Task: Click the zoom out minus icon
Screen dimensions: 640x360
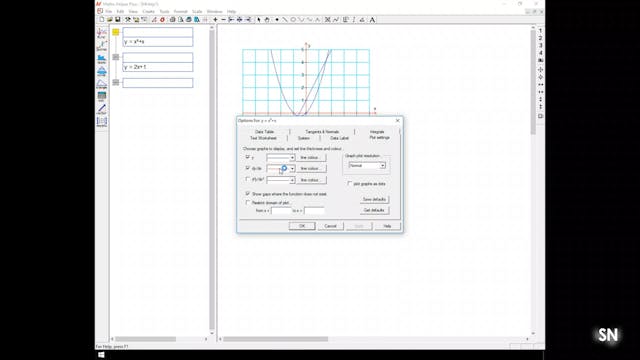Action: [223, 20]
